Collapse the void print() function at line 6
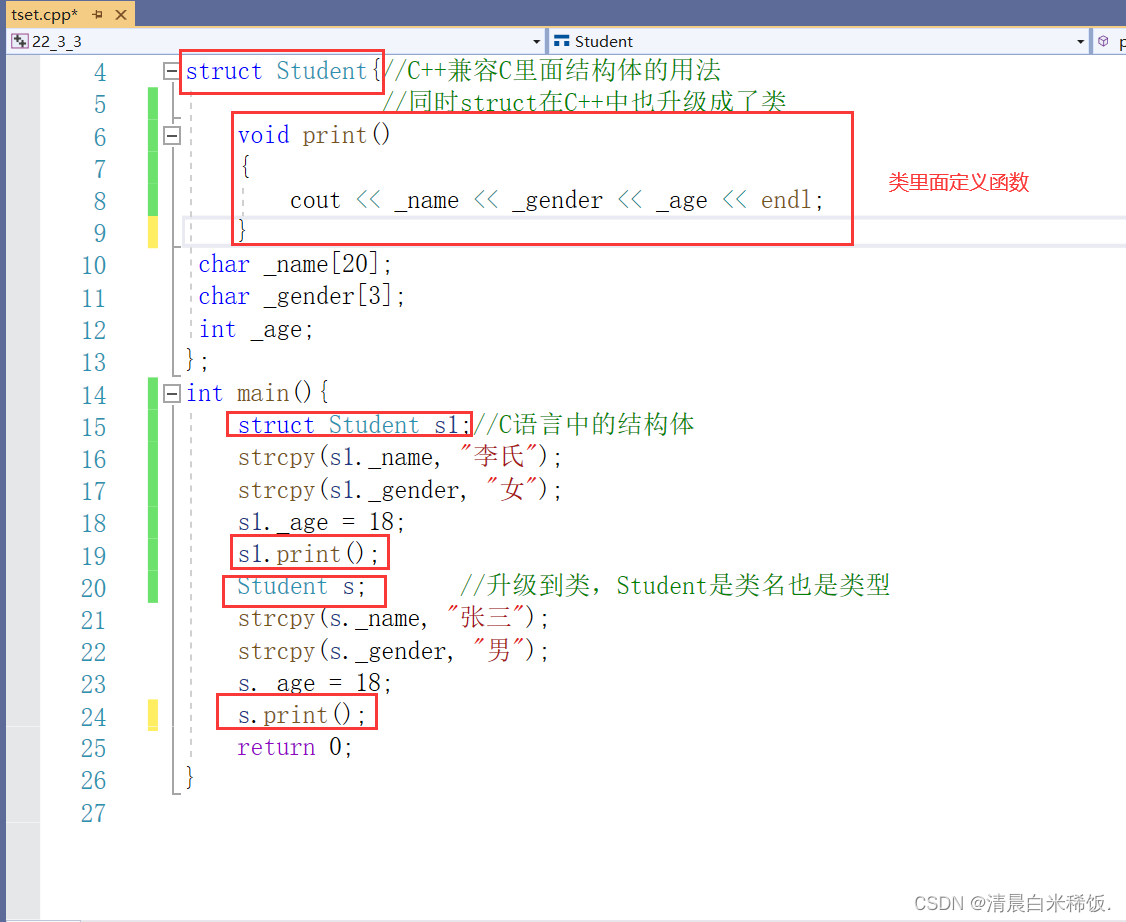The image size is (1126, 922). click(172, 136)
